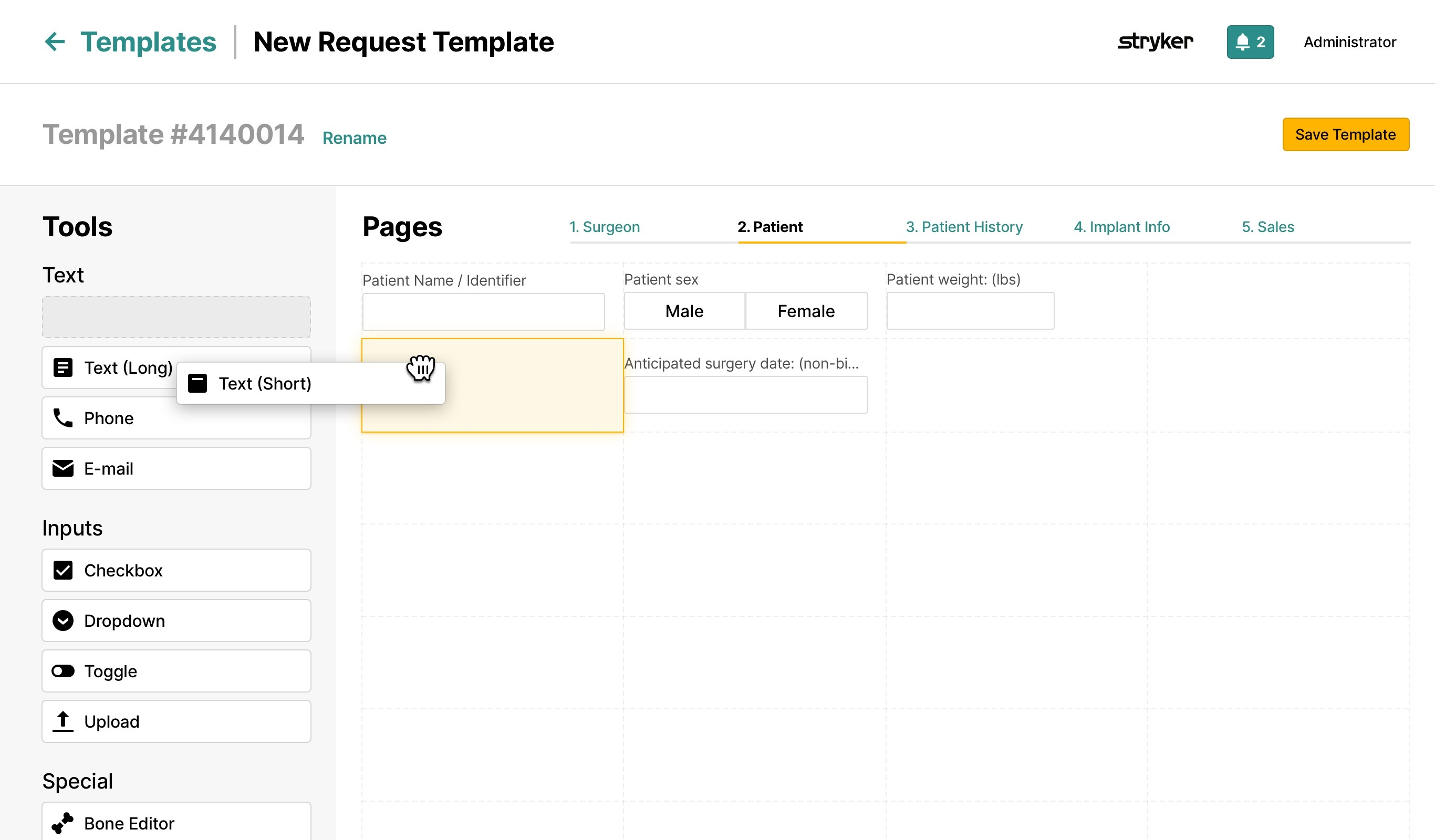Click the back arrow beside Templates
The image size is (1435, 840).
click(55, 41)
